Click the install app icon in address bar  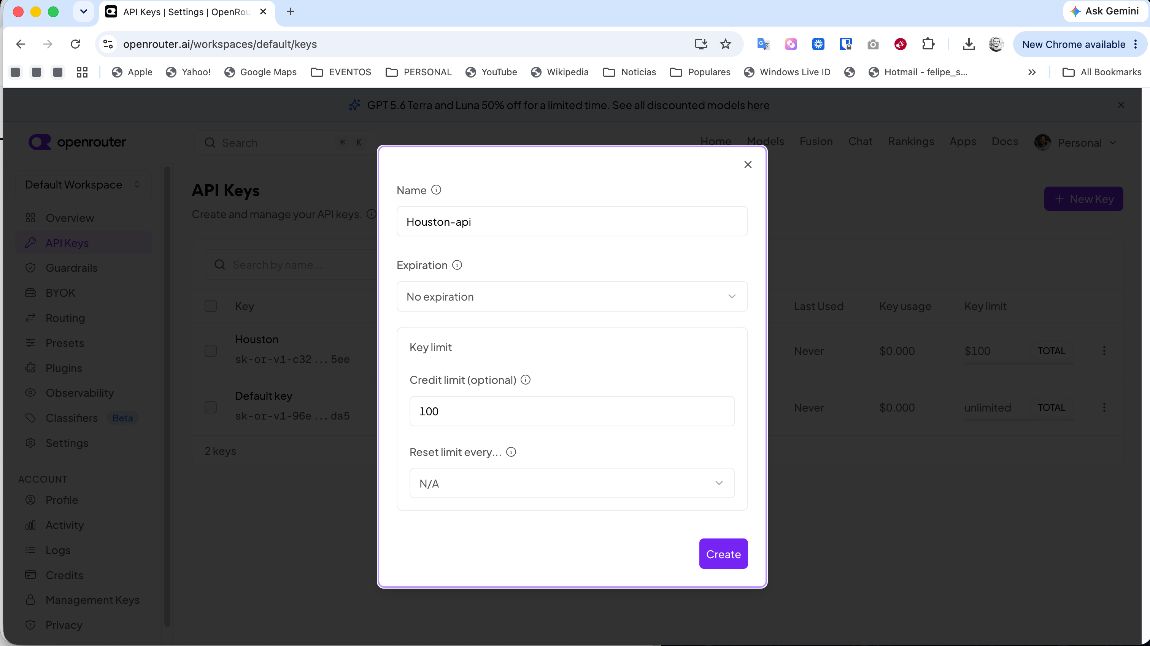click(700, 44)
